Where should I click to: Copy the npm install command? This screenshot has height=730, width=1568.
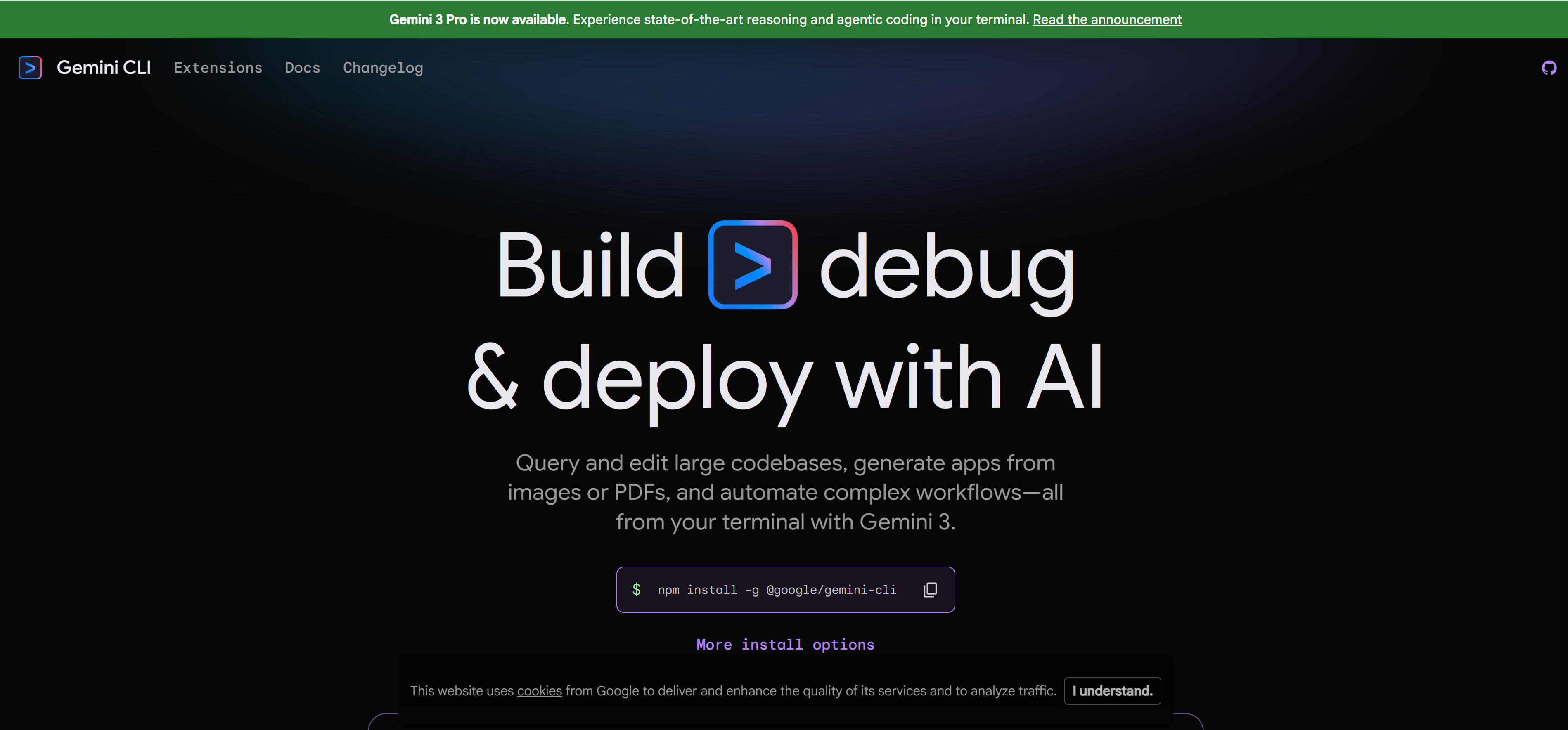pyautogui.click(x=929, y=589)
